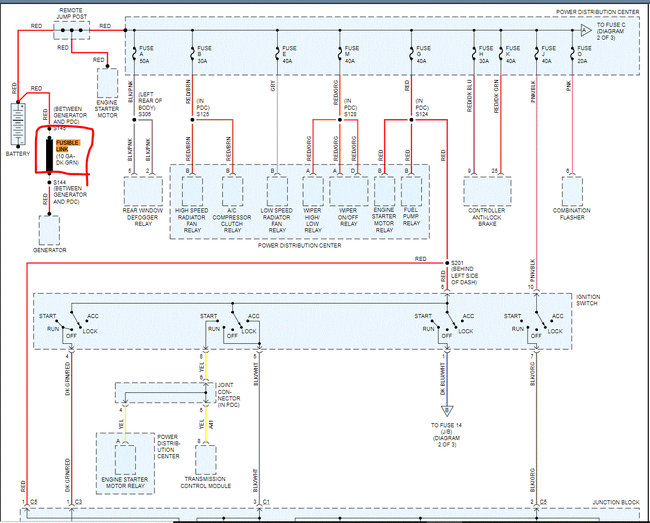The width and height of the screenshot is (650, 523).
Task: Select the GENERATOR component box
Action: [x=49, y=230]
